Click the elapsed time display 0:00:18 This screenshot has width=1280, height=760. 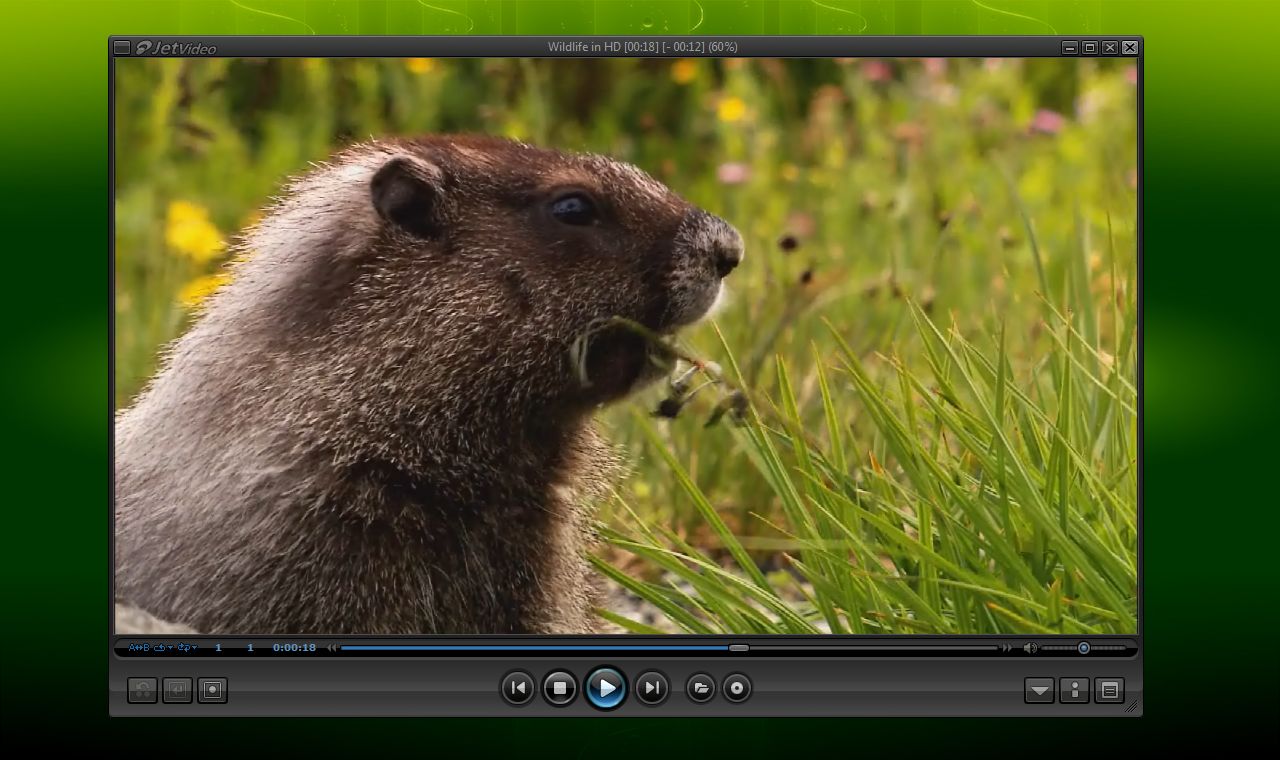[294, 648]
